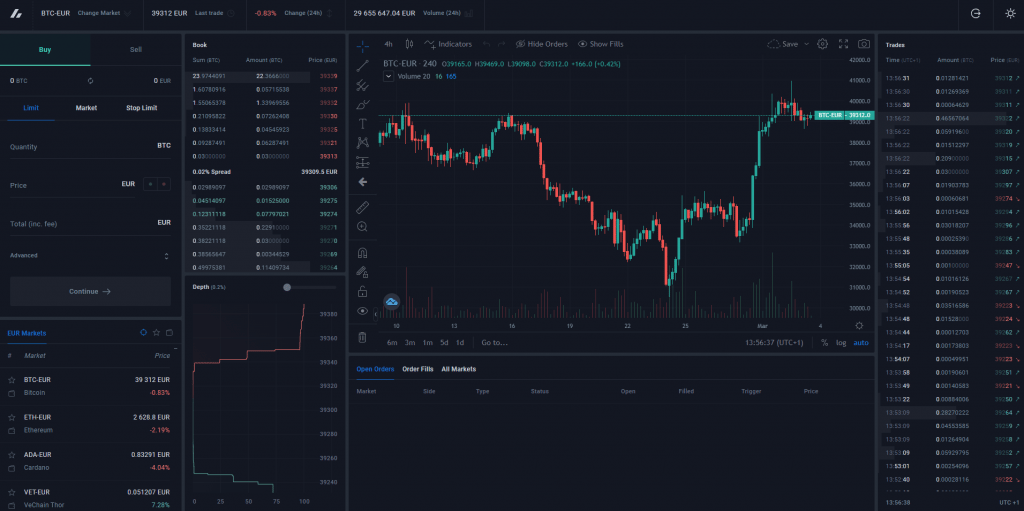Select the trend line drawing tool
The image size is (1024, 511).
(x=362, y=65)
